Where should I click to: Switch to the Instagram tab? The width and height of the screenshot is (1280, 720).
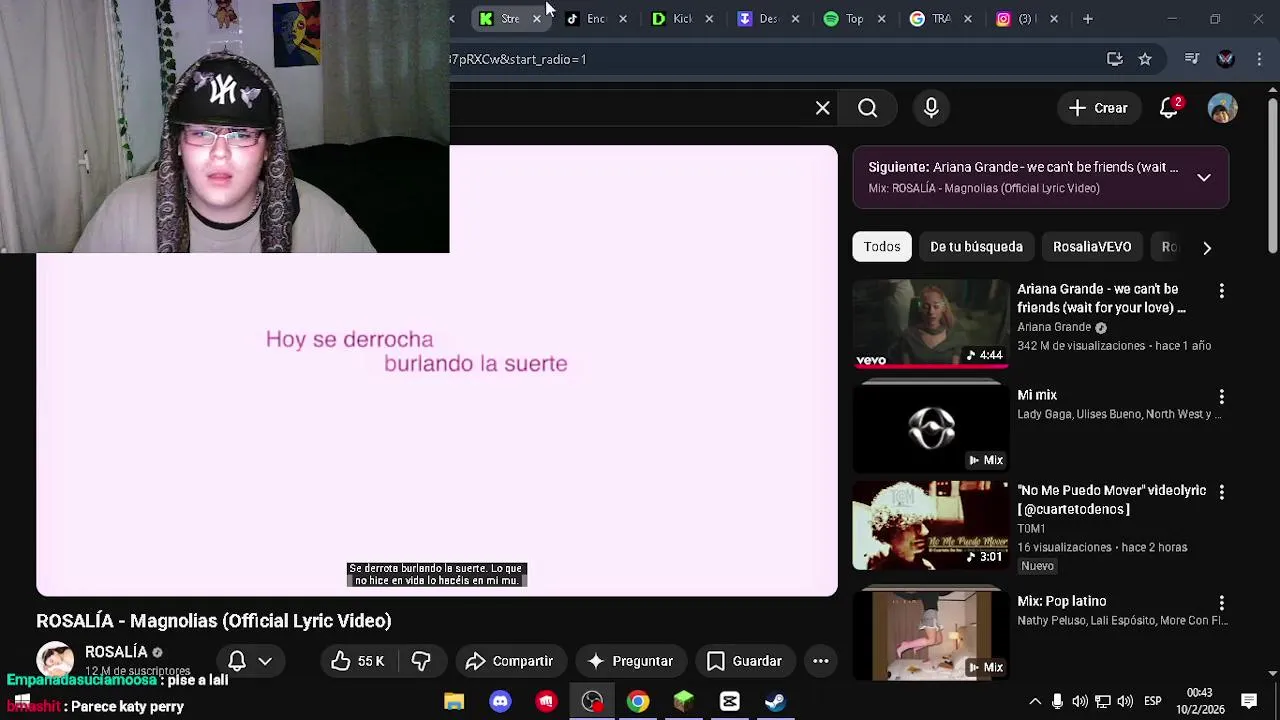(x=1025, y=19)
